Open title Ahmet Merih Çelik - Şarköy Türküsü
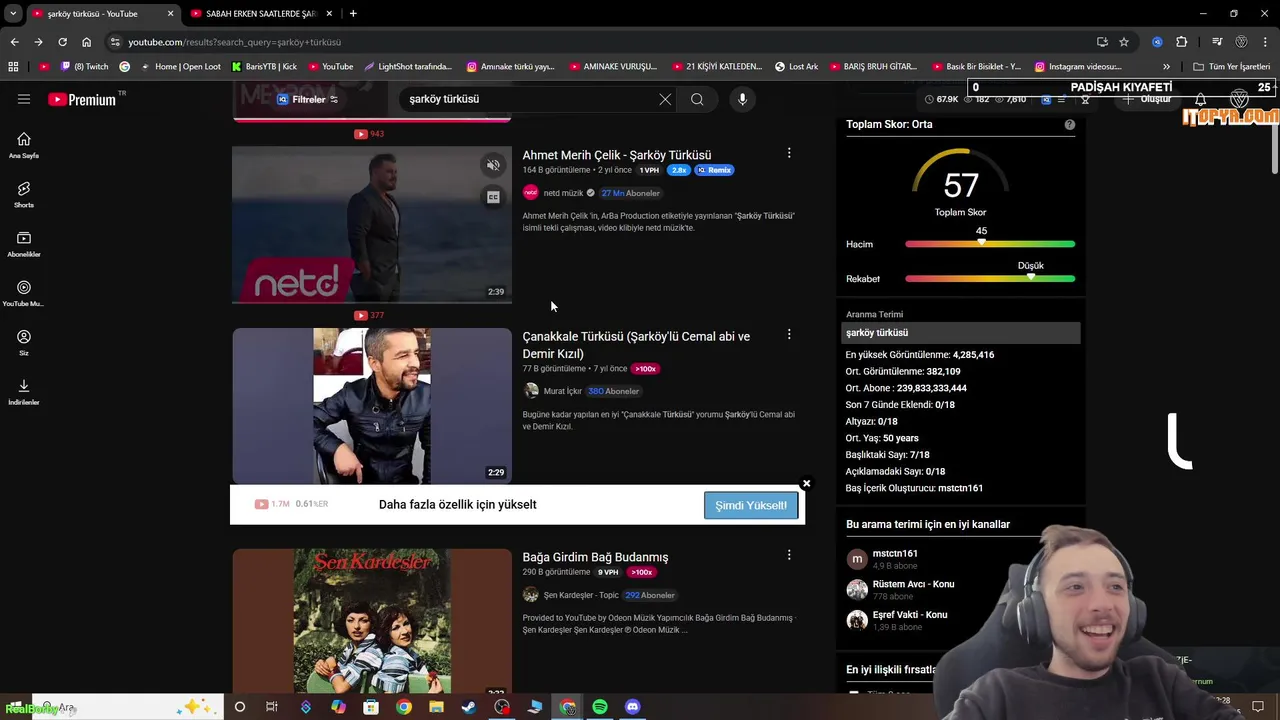 pos(617,155)
